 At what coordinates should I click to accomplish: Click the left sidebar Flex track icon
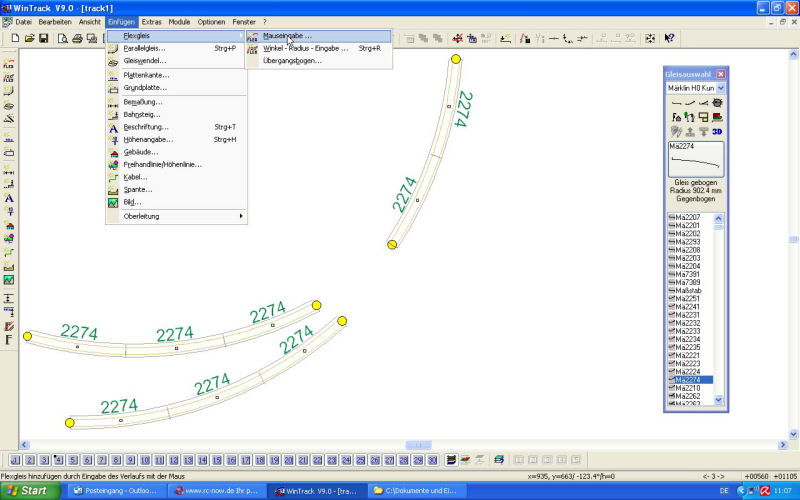coord(9,64)
